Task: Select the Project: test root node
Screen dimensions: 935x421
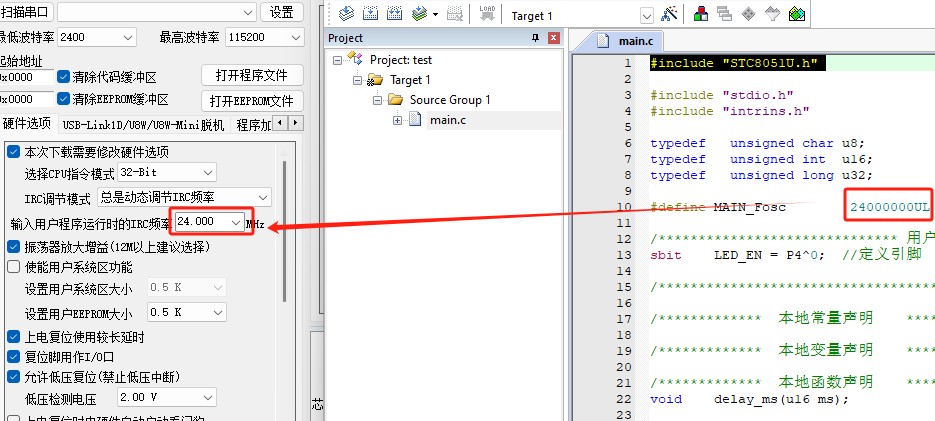Action: tap(401, 60)
